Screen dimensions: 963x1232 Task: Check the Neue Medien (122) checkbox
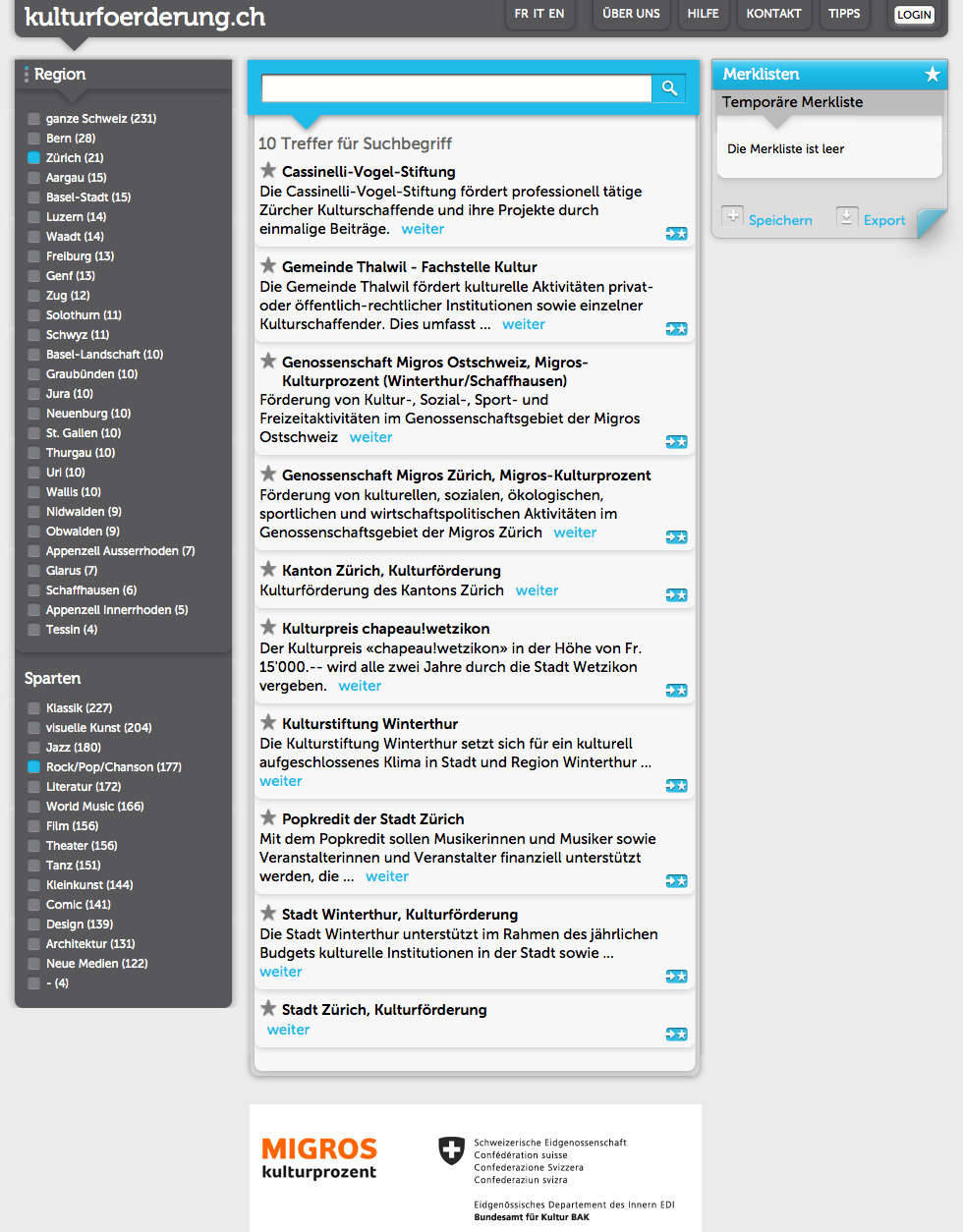point(34,964)
